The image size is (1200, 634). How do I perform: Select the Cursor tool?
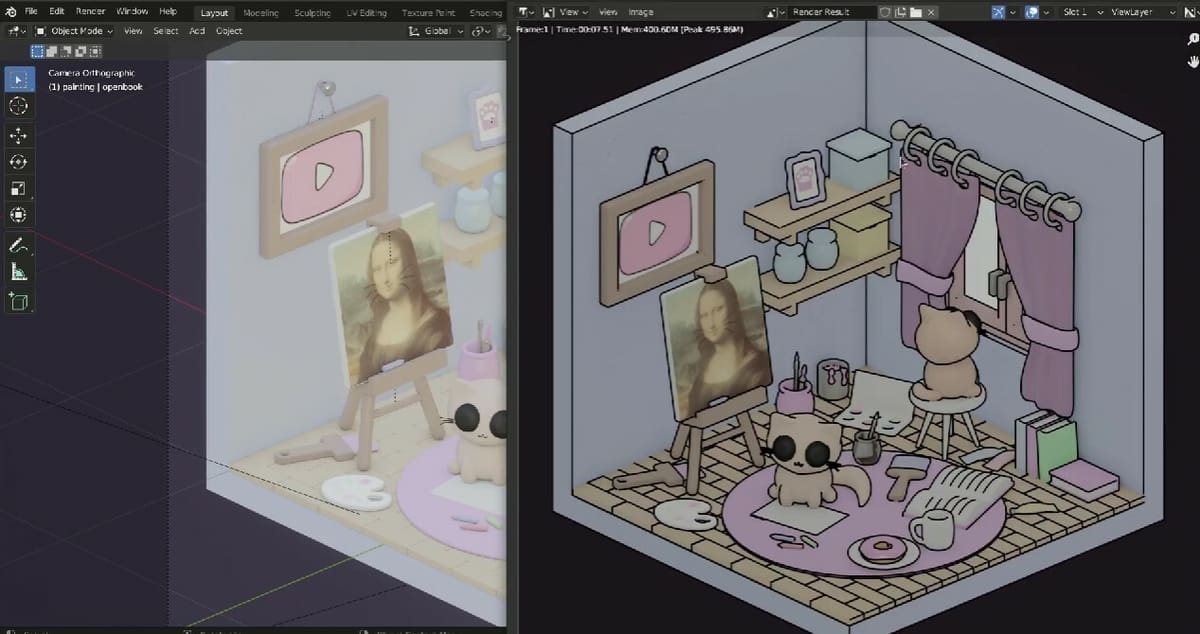[x=18, y=106]
